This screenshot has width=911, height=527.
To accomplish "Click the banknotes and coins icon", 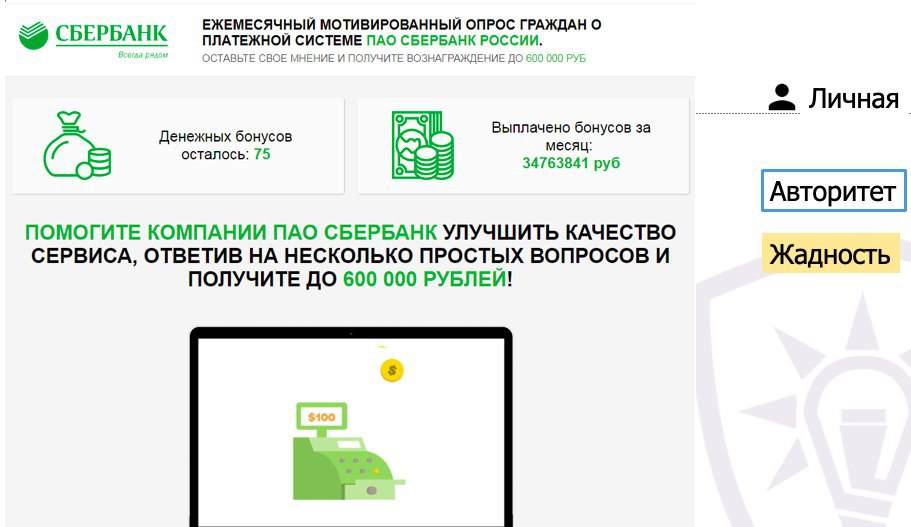I will pos(422,145).
